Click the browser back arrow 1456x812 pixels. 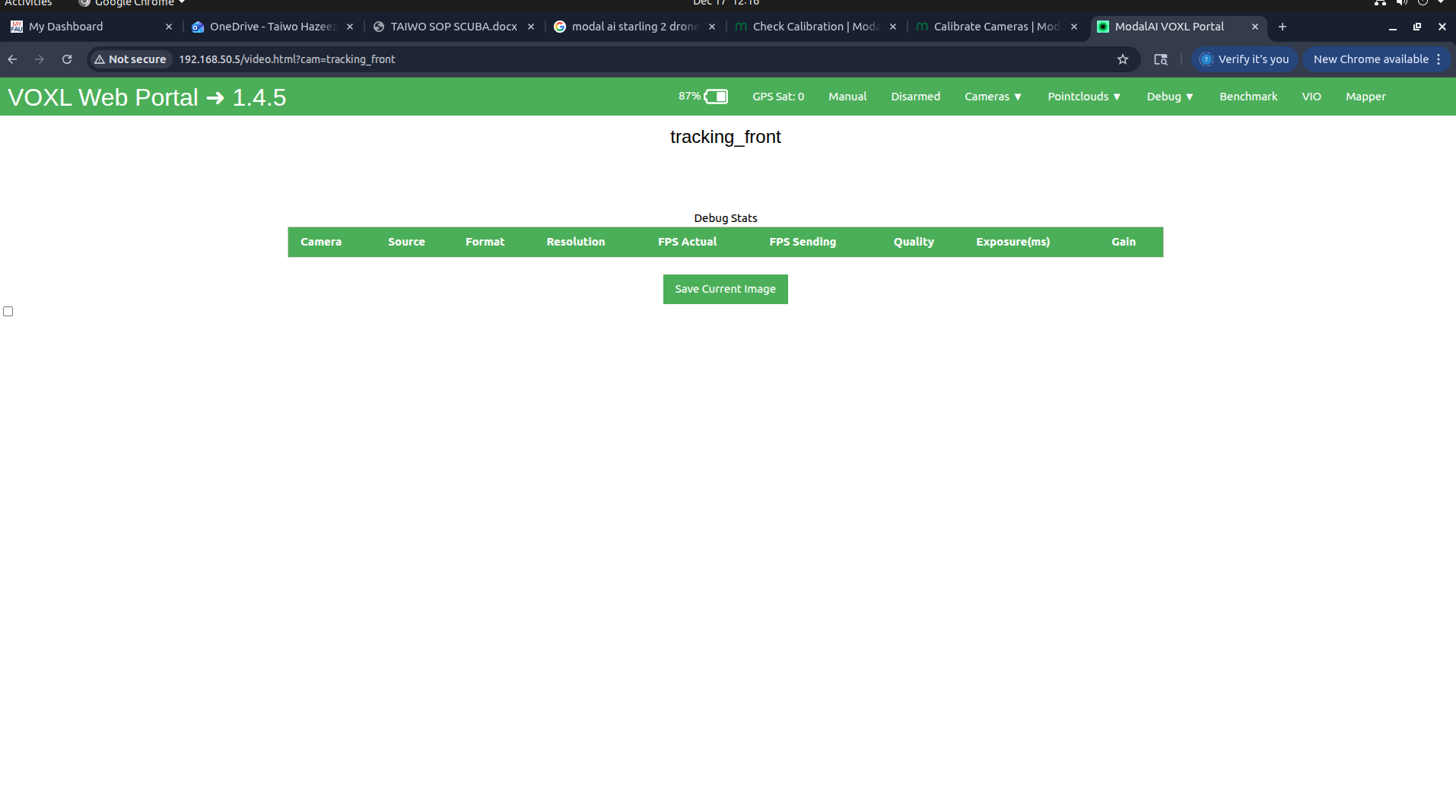click(12, 59)
